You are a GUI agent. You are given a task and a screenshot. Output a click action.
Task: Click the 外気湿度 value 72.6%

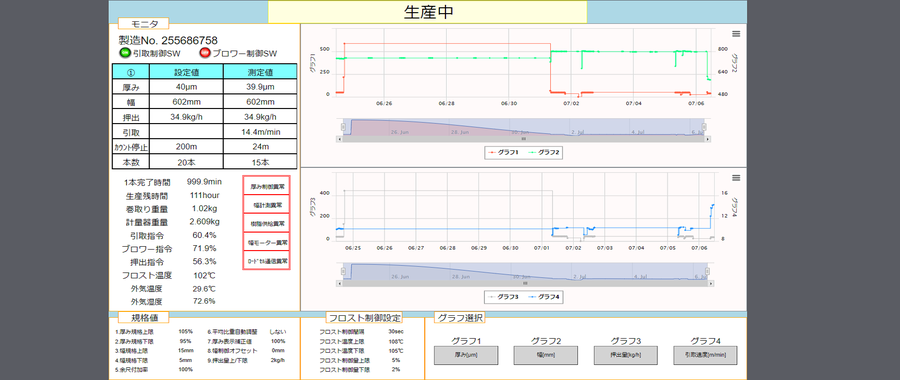[x=204, y=301]
